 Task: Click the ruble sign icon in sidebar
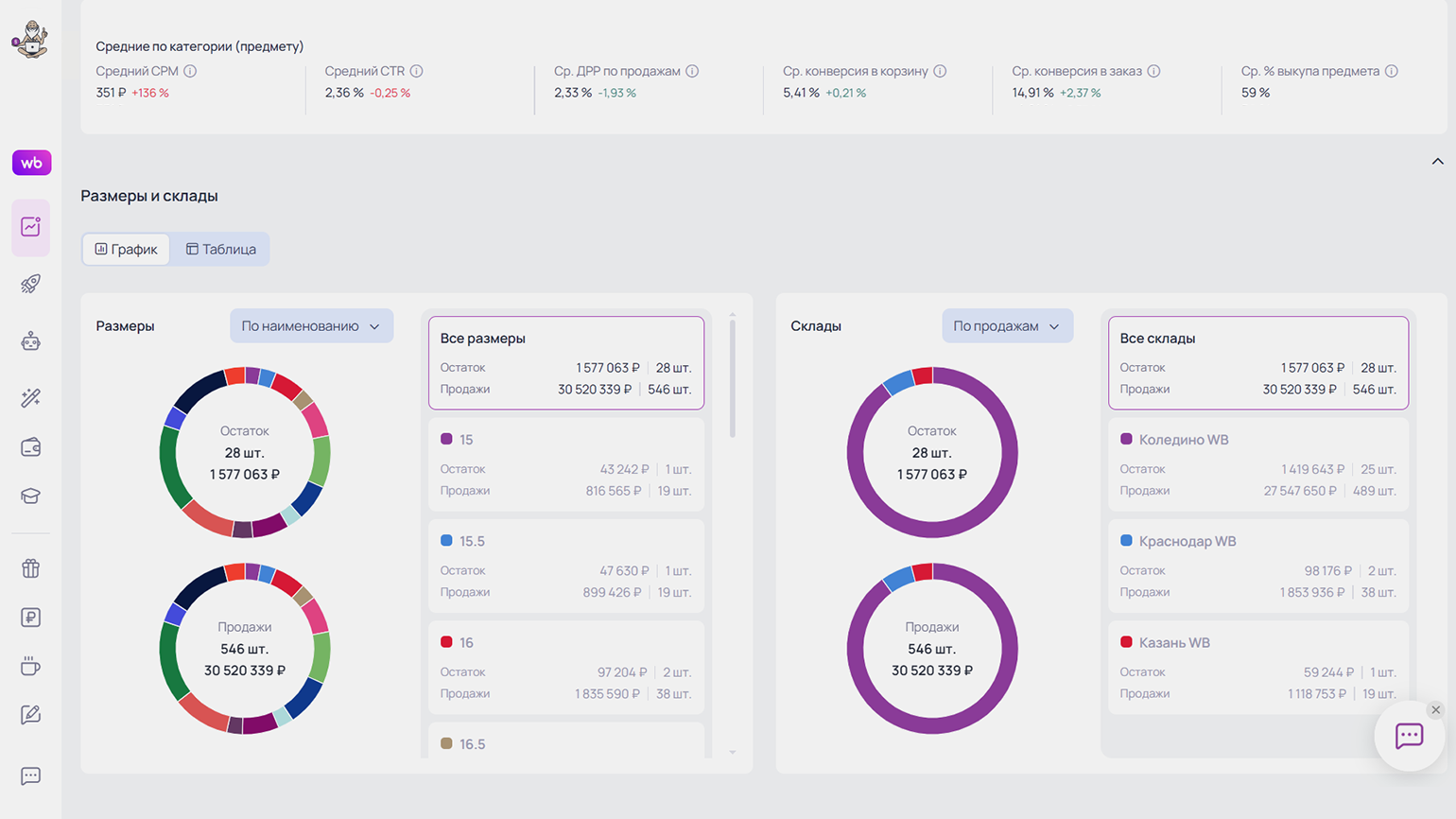click(x=30, y=618)
